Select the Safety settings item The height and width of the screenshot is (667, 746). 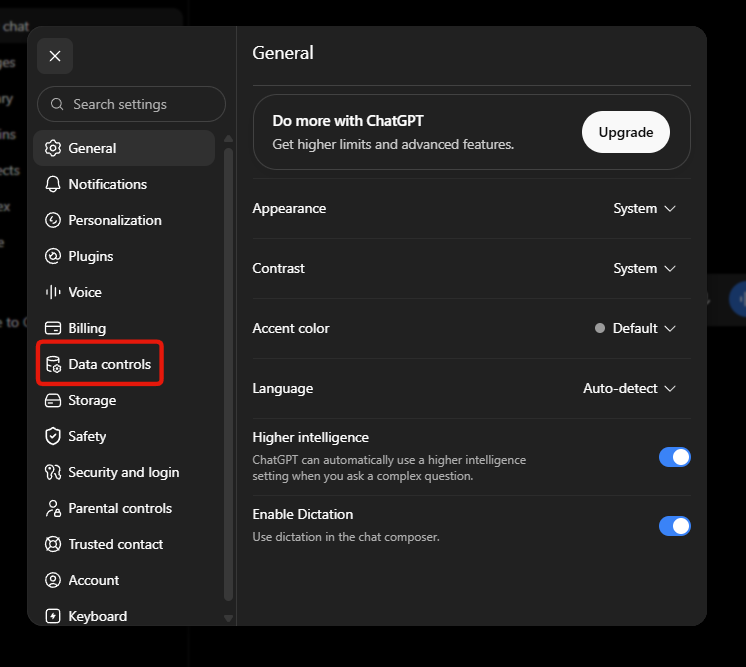[124, 436]
